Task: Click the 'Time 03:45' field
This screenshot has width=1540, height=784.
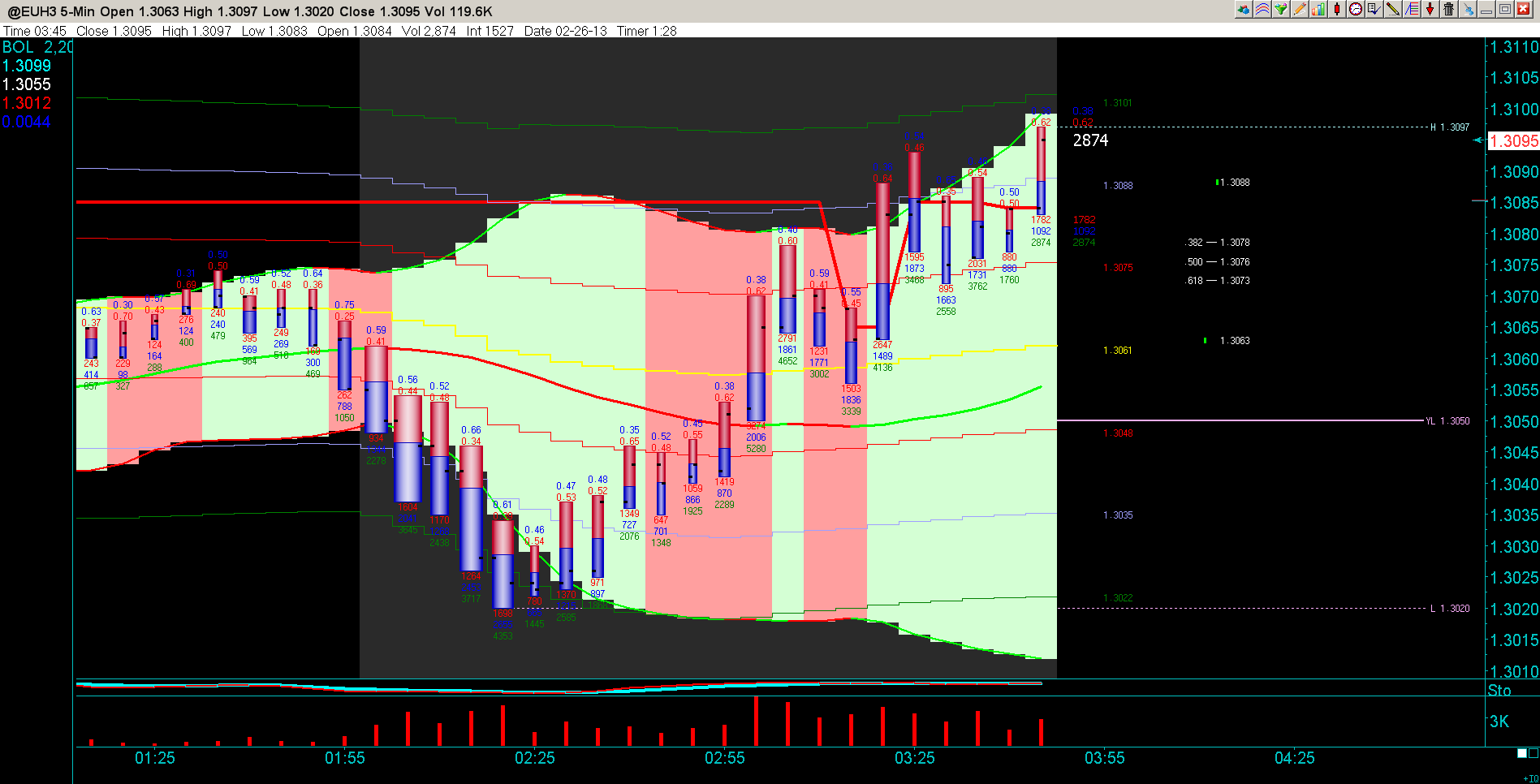Action: (x=35, y=31)
